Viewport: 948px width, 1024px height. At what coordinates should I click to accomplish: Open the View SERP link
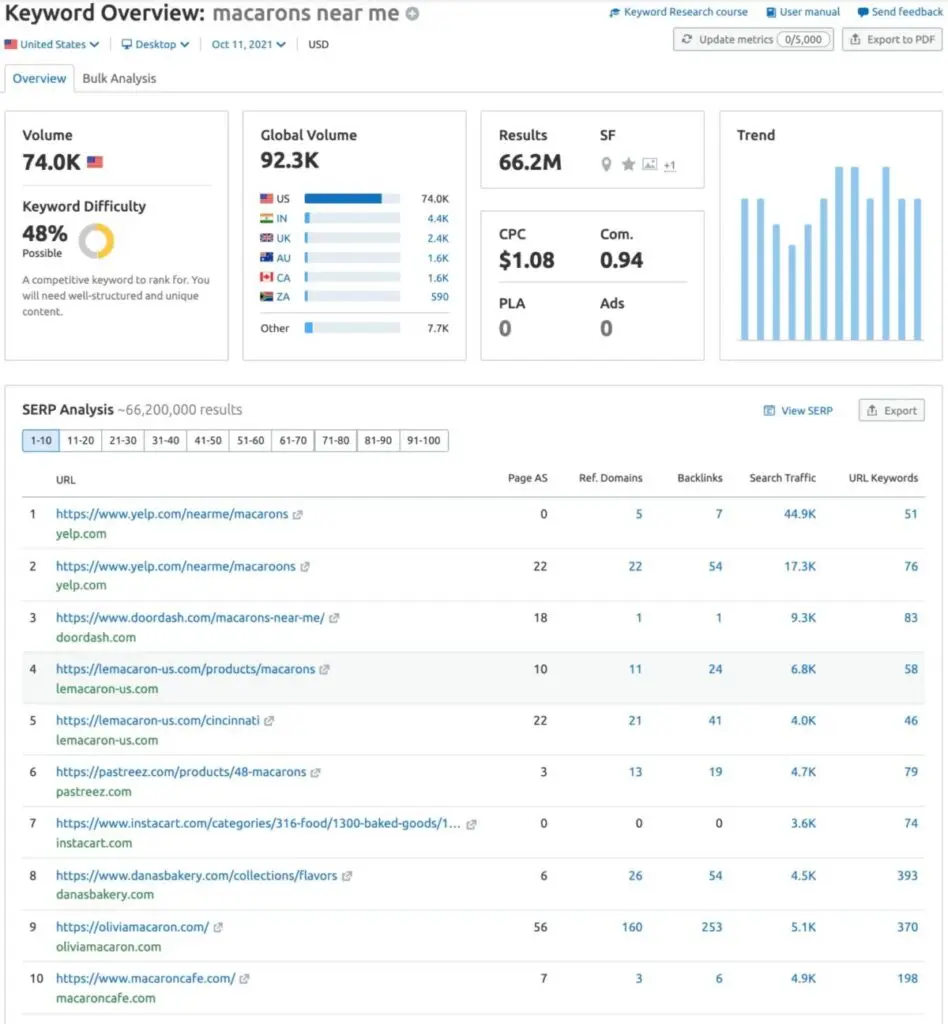tap(798, 411)
